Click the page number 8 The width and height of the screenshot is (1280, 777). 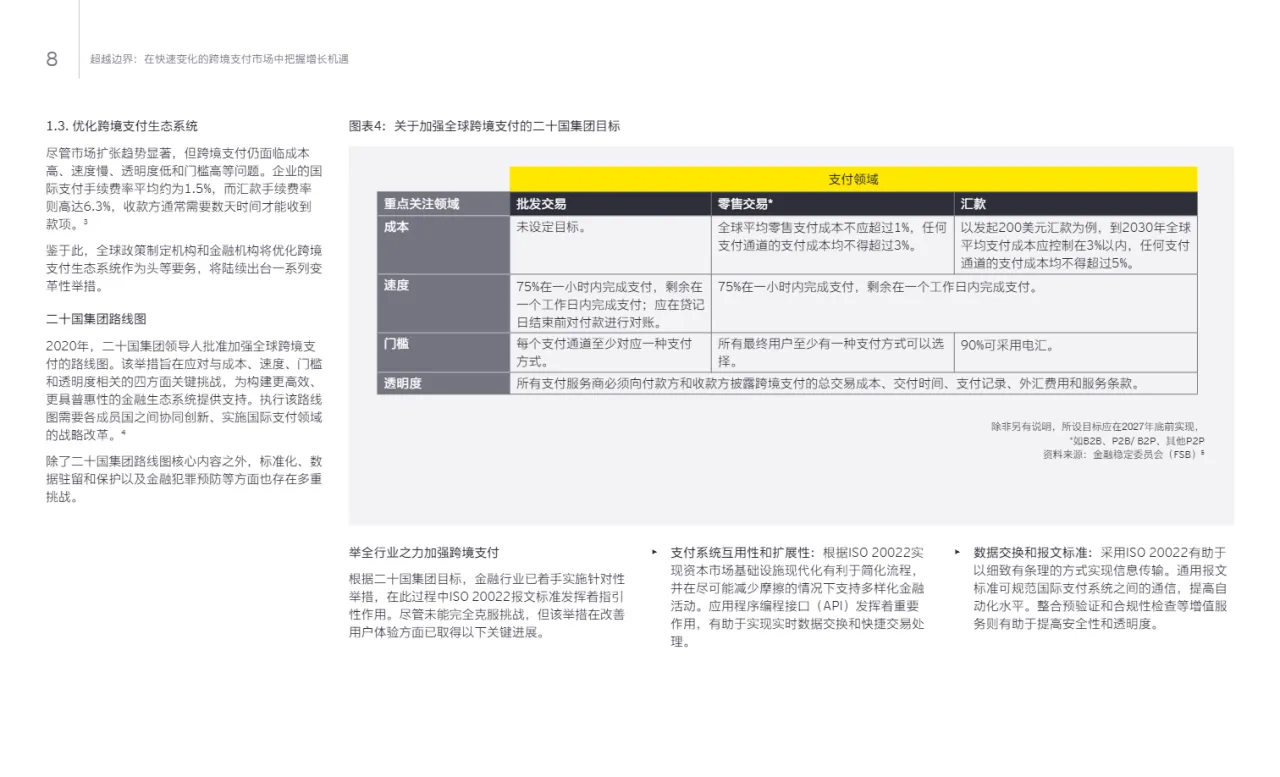52,59
